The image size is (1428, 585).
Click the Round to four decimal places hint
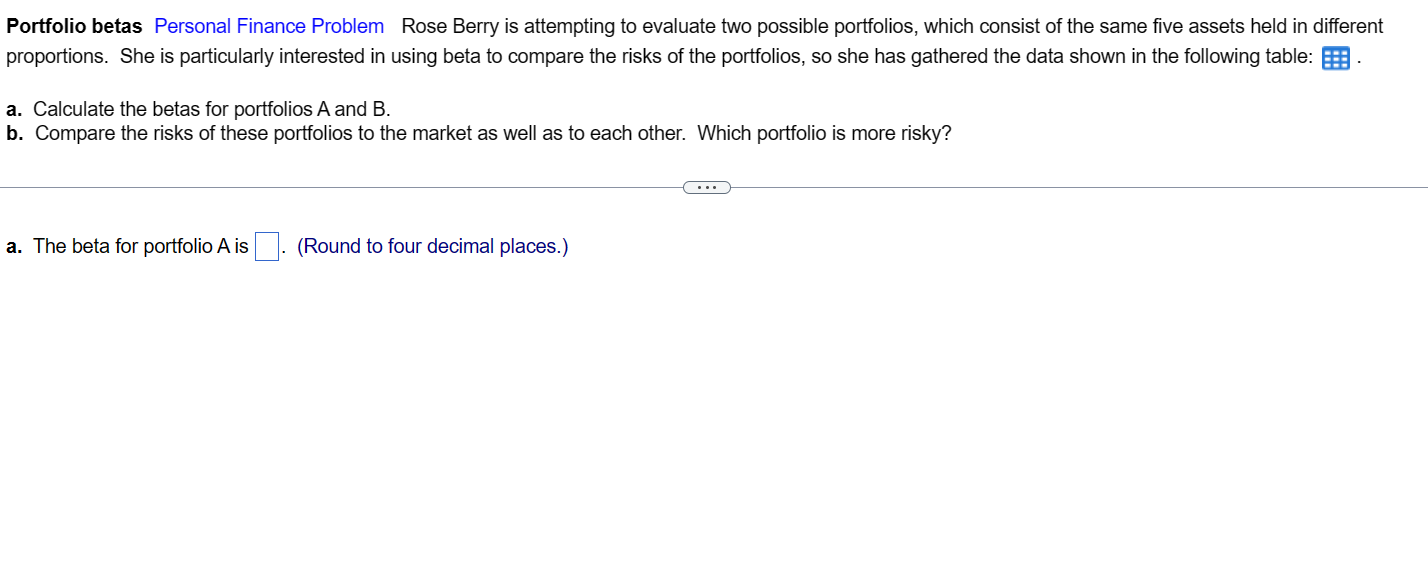tap(432, 246)
